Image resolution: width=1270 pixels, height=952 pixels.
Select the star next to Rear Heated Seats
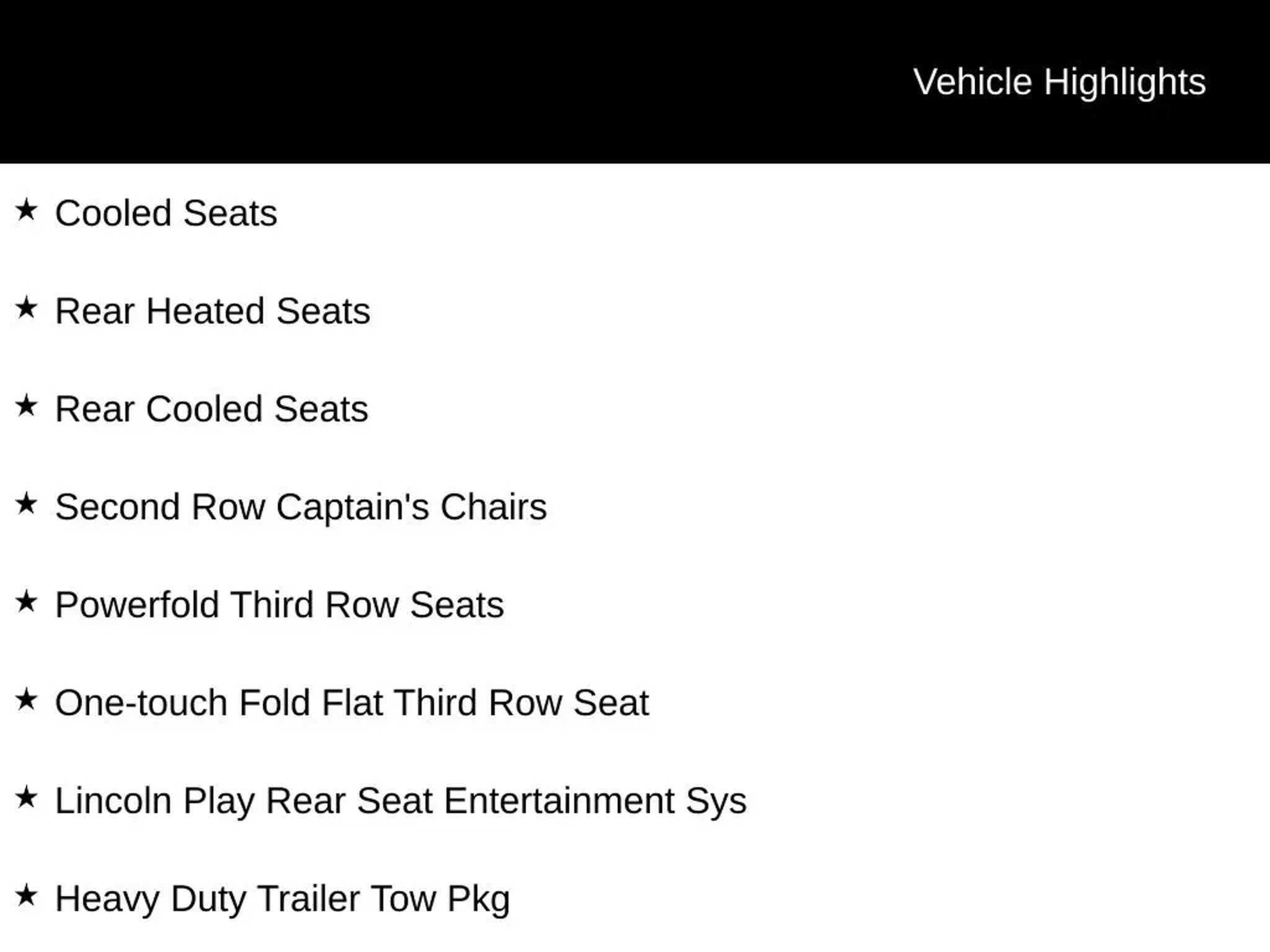point(26,307)
